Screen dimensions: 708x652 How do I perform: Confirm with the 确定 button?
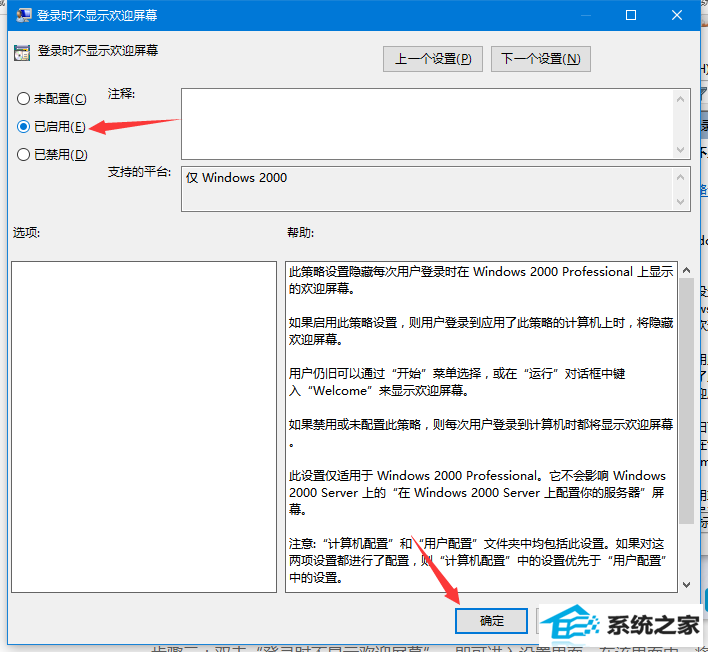pyautogui.click(x=491, y=621)
